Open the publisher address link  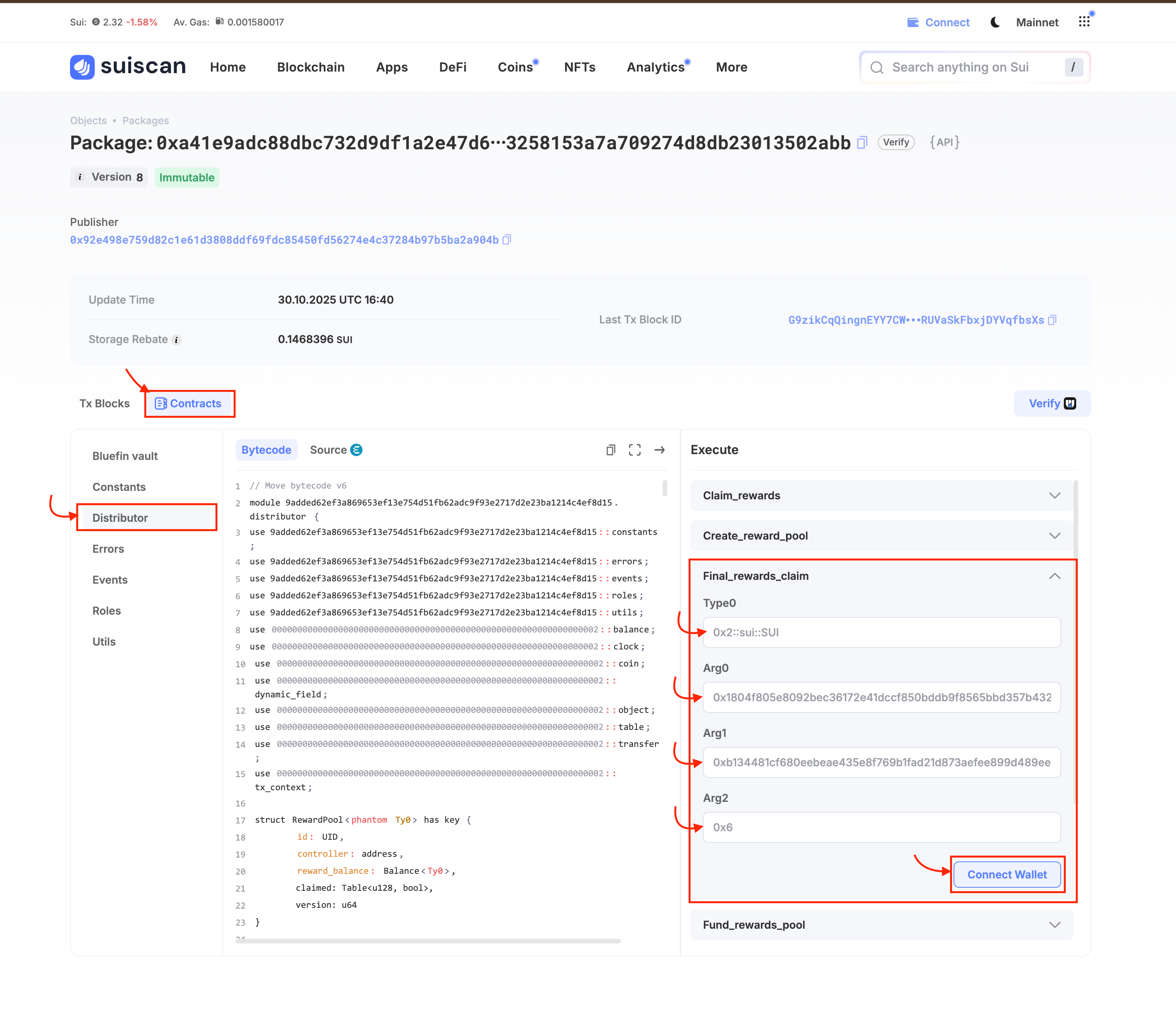[x=284, y=240]
